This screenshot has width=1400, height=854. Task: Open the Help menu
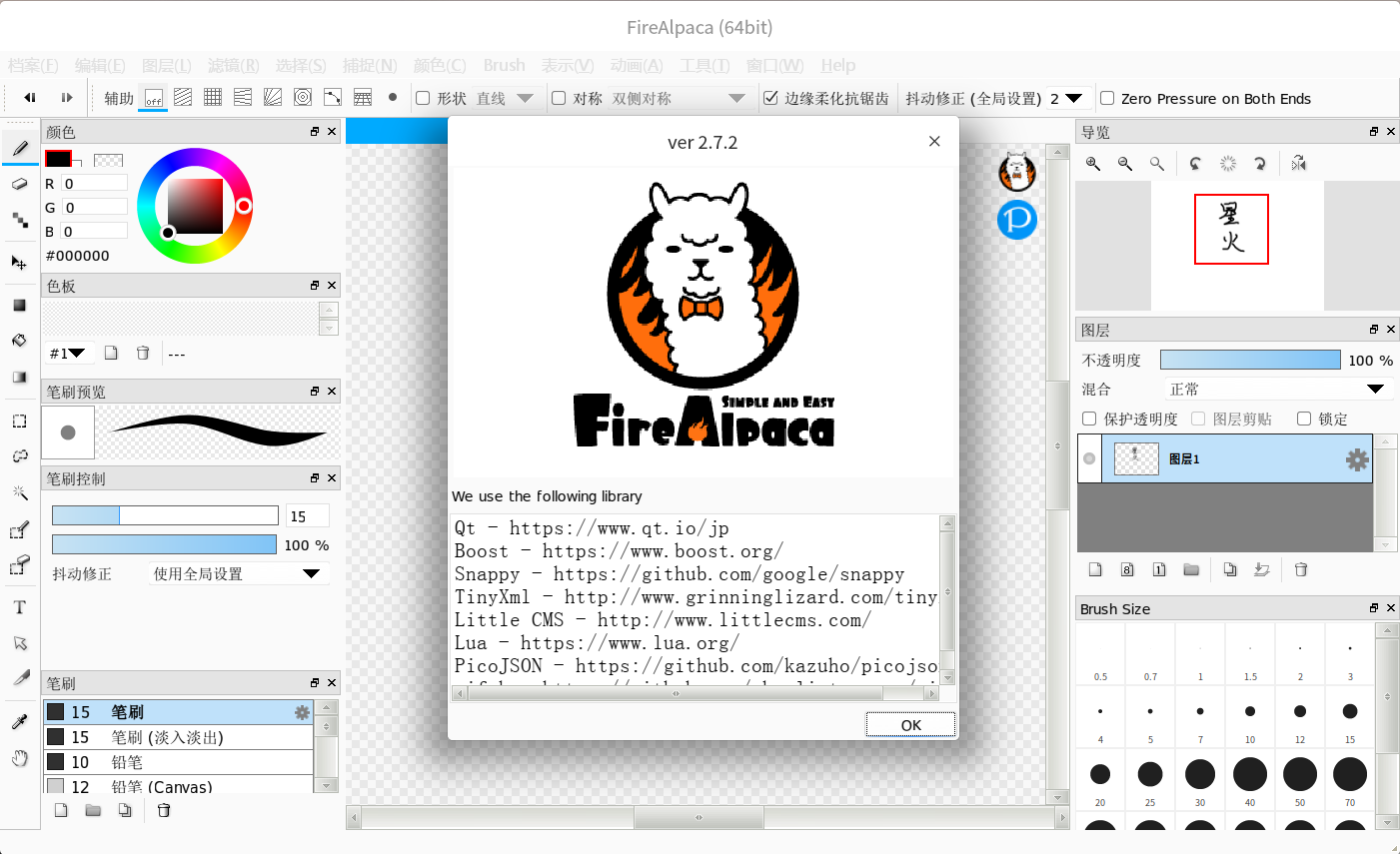click(837, 65)
